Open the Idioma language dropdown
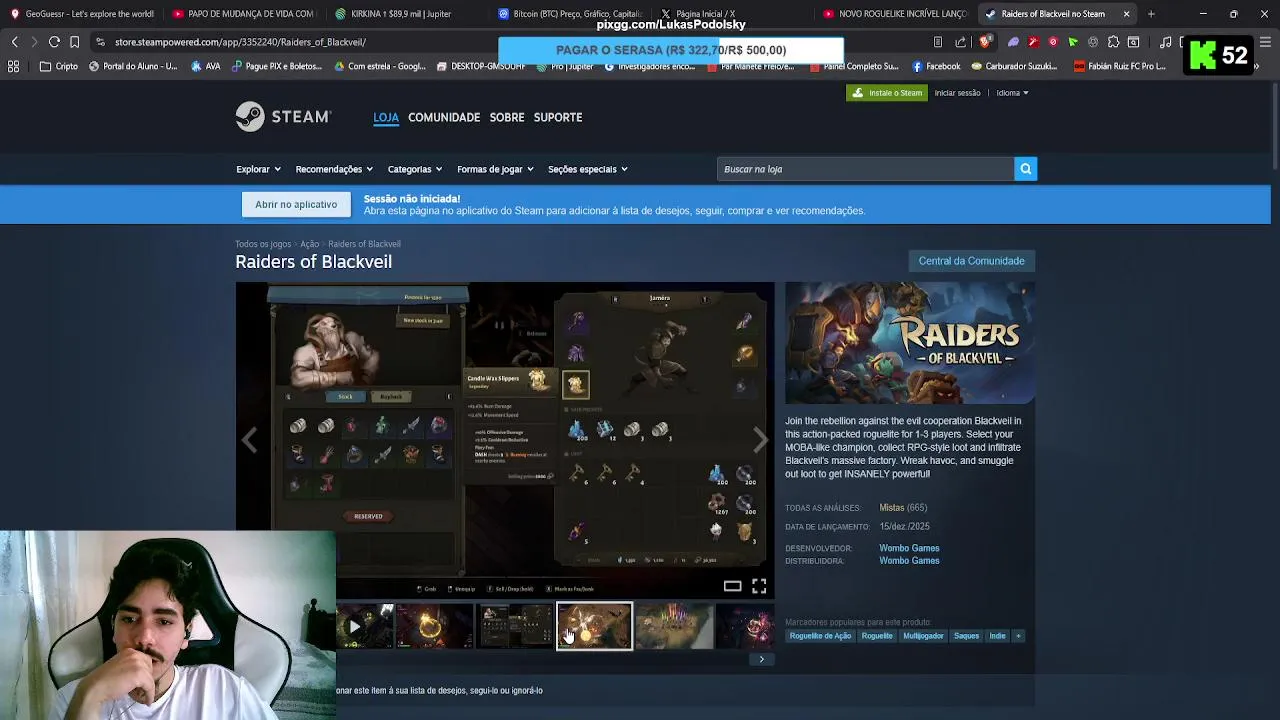The image size is (1280, 720). tap(1012, 93)
